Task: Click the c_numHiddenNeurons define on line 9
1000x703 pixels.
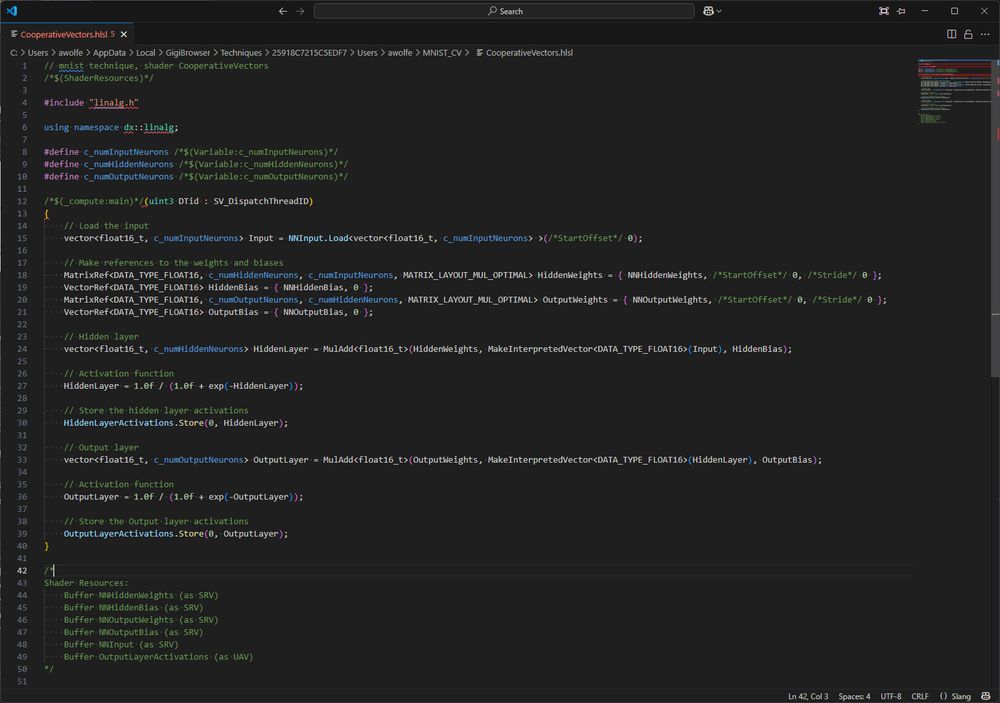Action: [128, 164]
